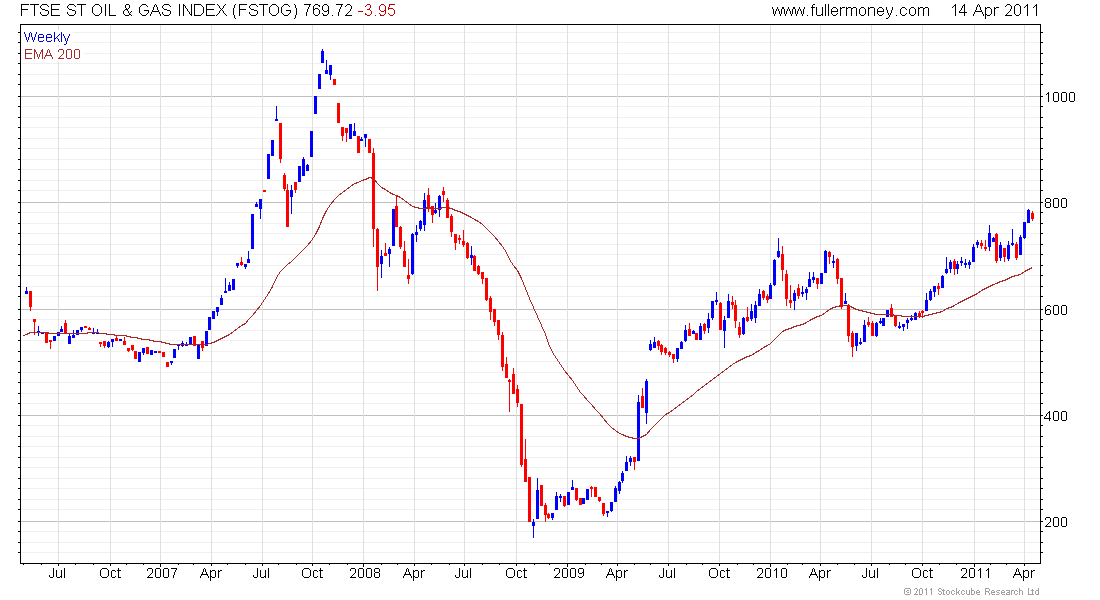Click the 2007 year label on time axis
Image resolution: width=1100 pixels, height=600 pixels.
pos(161,573)
